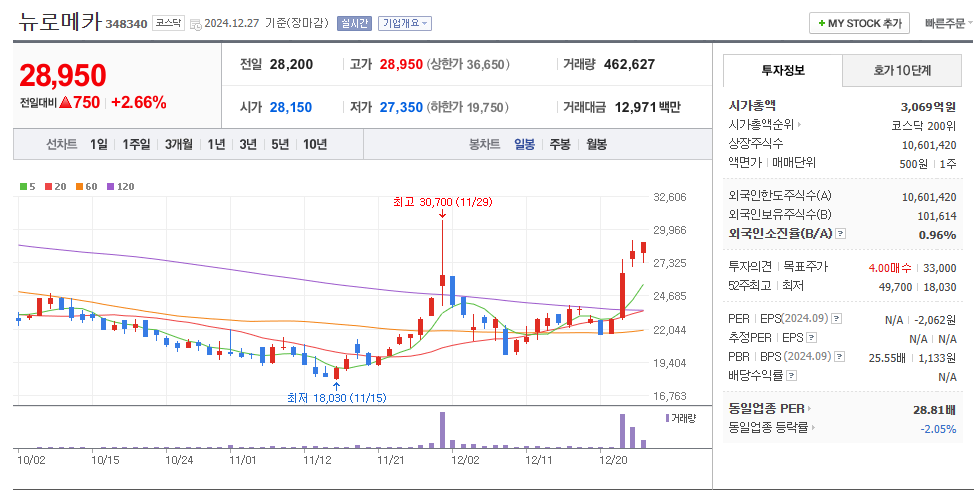Click the 최고 30,700 (11/29) chart marker

(x=443, y=202)
